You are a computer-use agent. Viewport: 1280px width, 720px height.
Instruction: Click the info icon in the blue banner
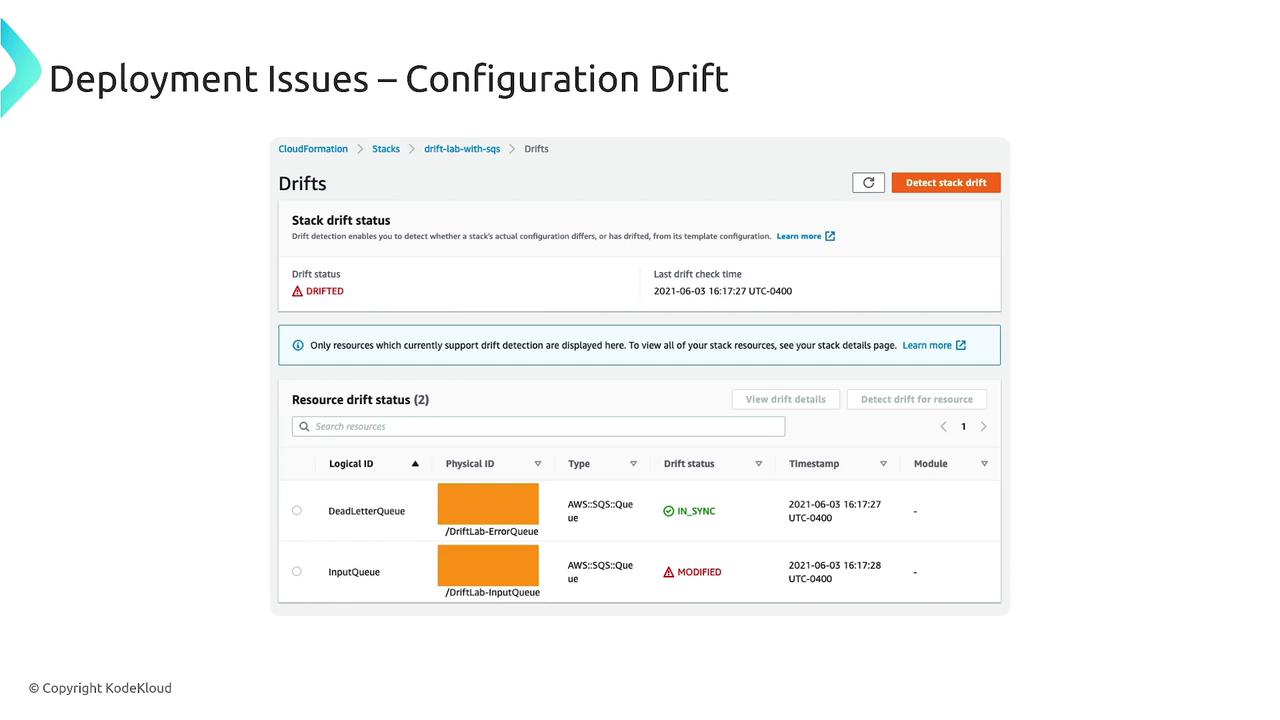298,346
